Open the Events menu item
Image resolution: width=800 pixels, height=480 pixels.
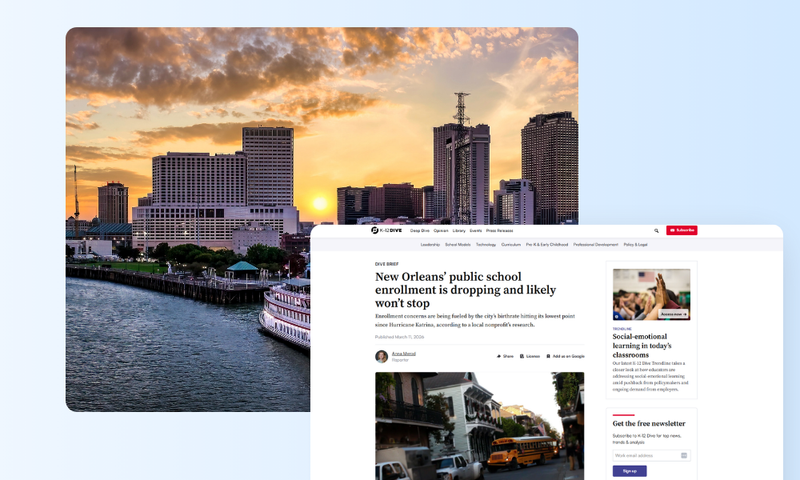(476, 231)
